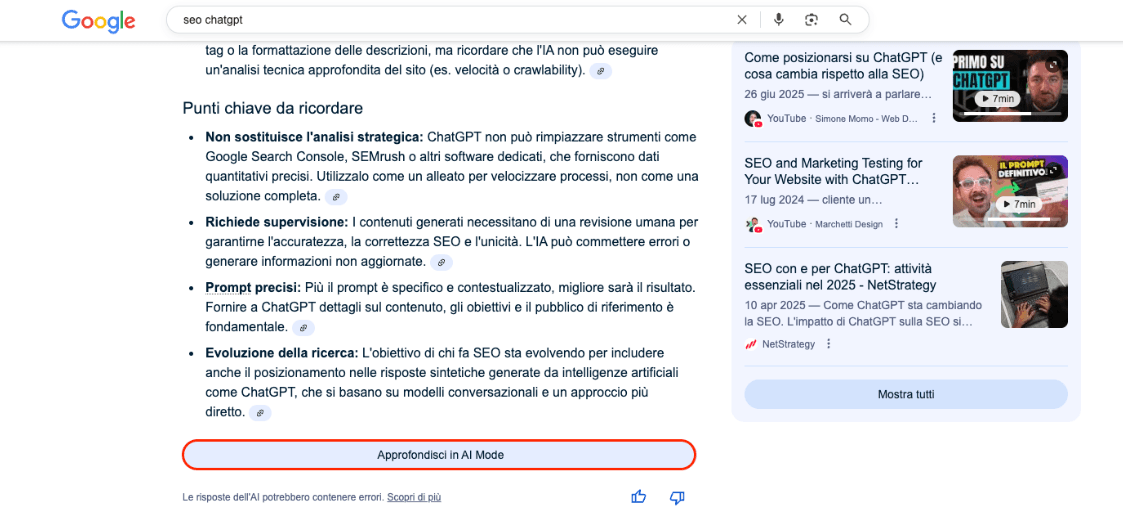Click the magnifier search icon
The width and height of the screenshot is (1131, 510).
pos(845,20)
